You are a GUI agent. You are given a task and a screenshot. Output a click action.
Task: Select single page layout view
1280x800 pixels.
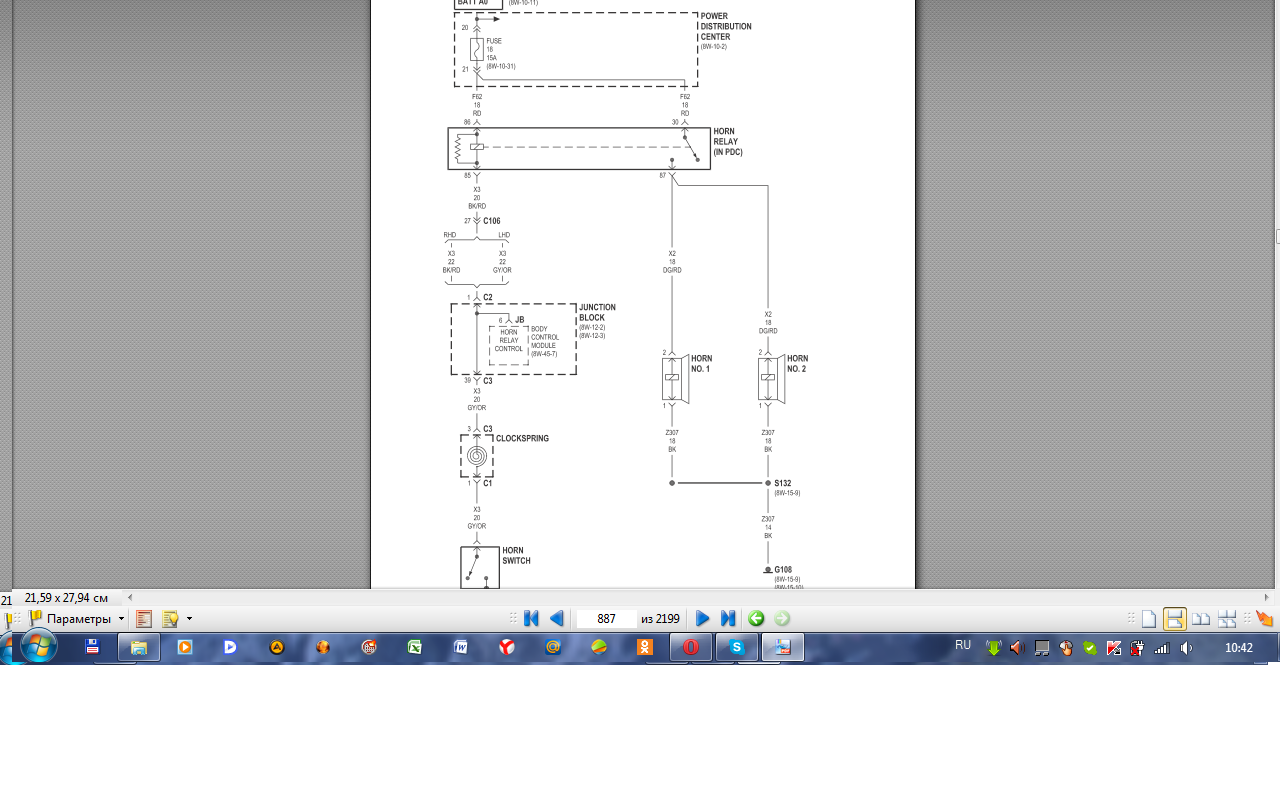coord(1149,619)
